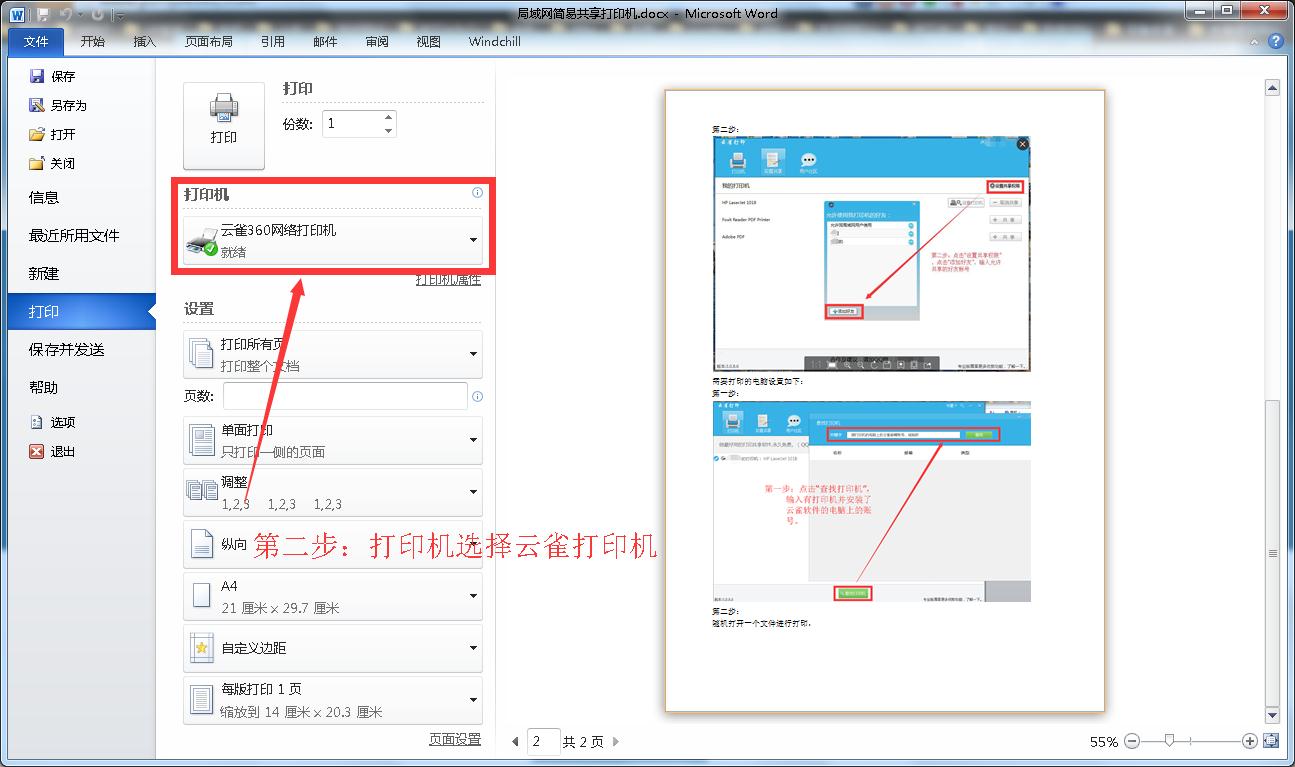Select 新建 in the backstage sidebar
Image resolution: width=1295 pixels, height=767 pixels.
(44, 274)
